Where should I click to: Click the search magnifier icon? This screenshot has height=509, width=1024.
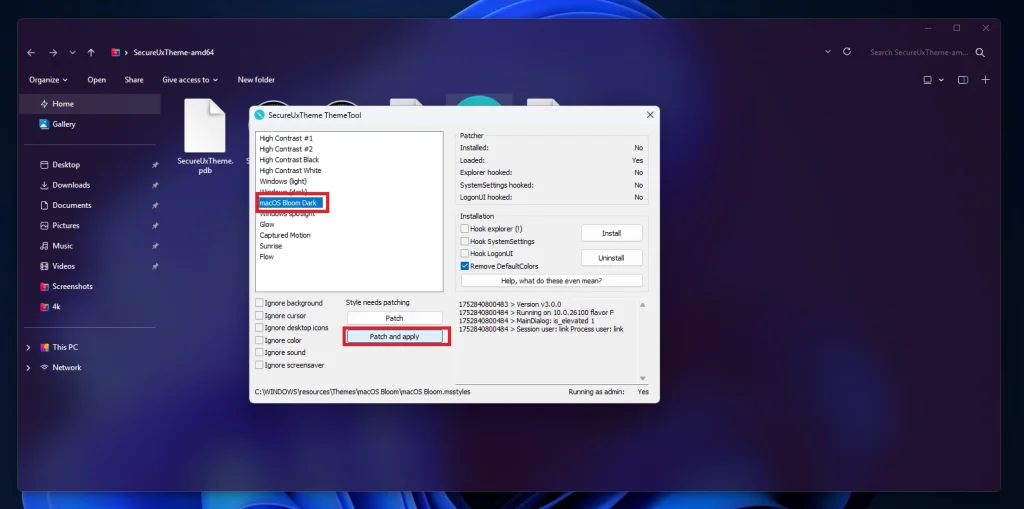980,52
